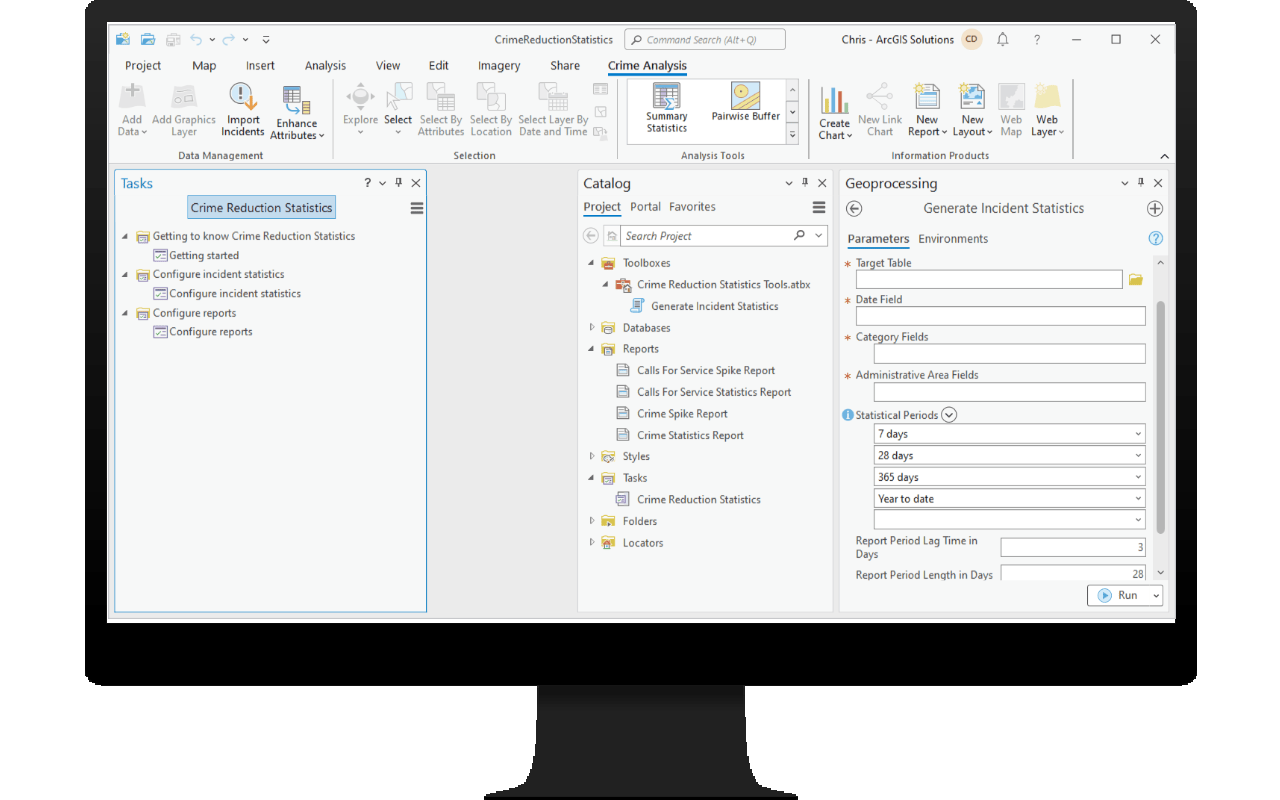The height and width of the screenshot is (800, 1280).
Task: Collapse the Toolboxes tree node
Action: [x=592, y=263]
